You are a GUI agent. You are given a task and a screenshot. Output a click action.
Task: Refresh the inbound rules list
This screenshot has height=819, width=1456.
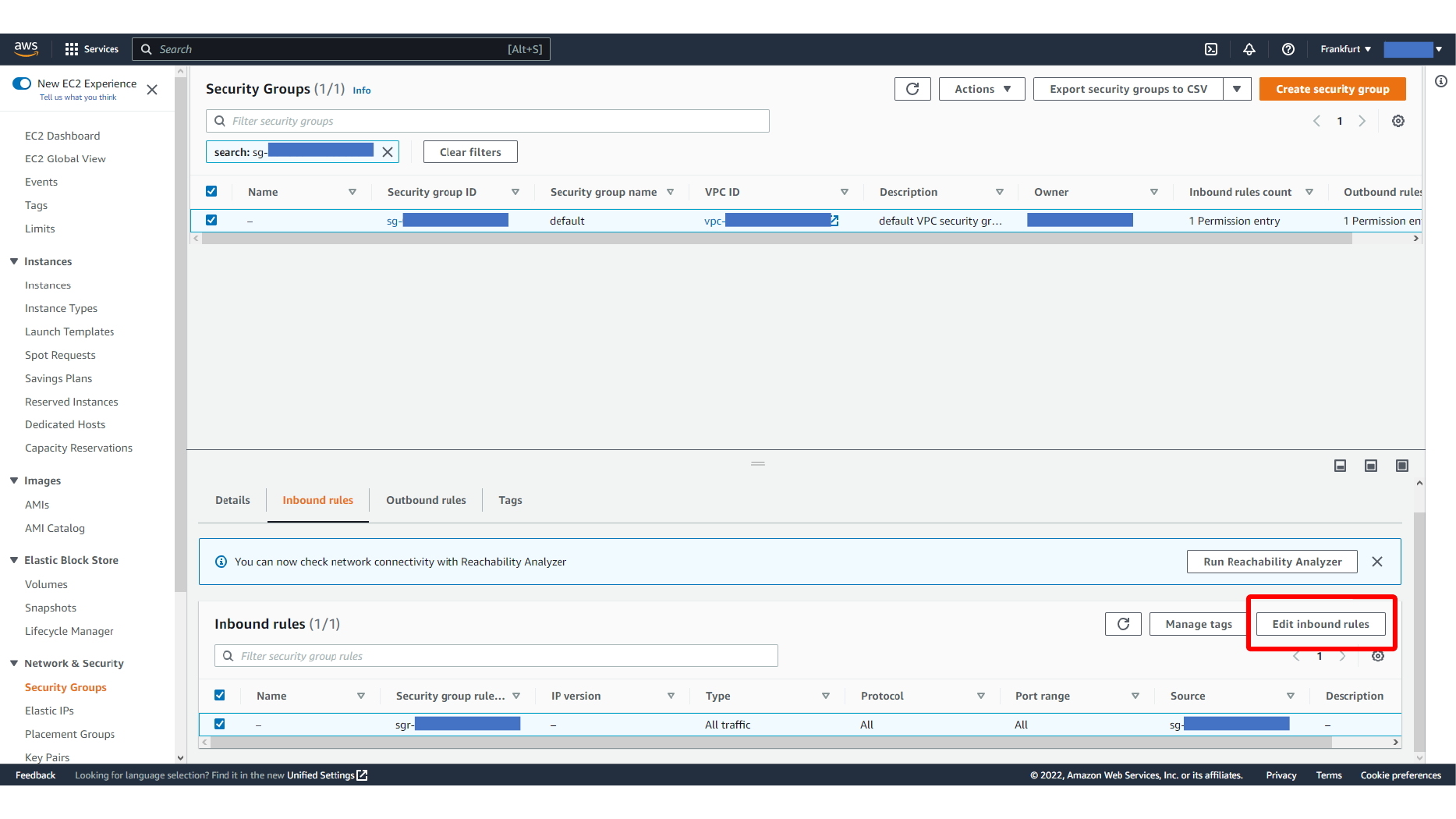(1124, 624)
